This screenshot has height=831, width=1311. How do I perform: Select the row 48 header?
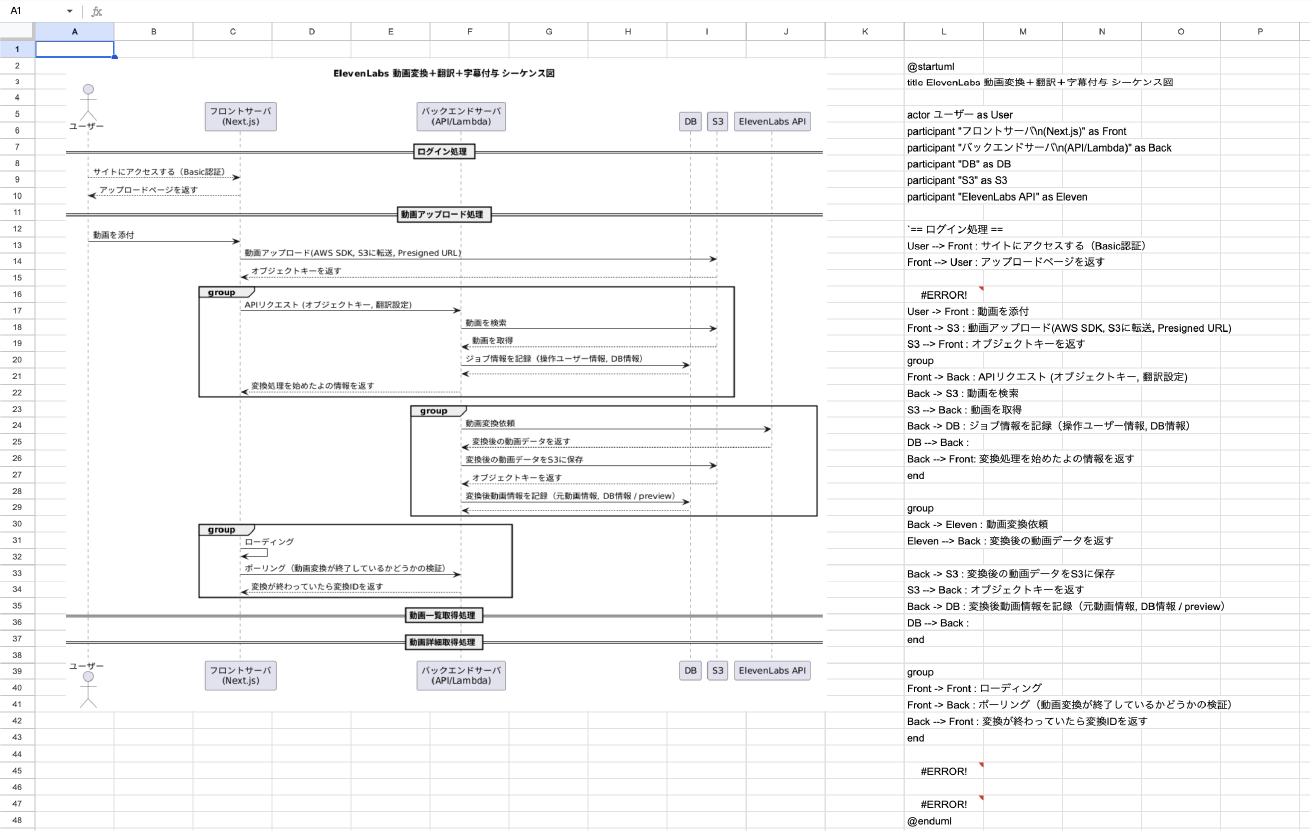(x=17, y=821)
